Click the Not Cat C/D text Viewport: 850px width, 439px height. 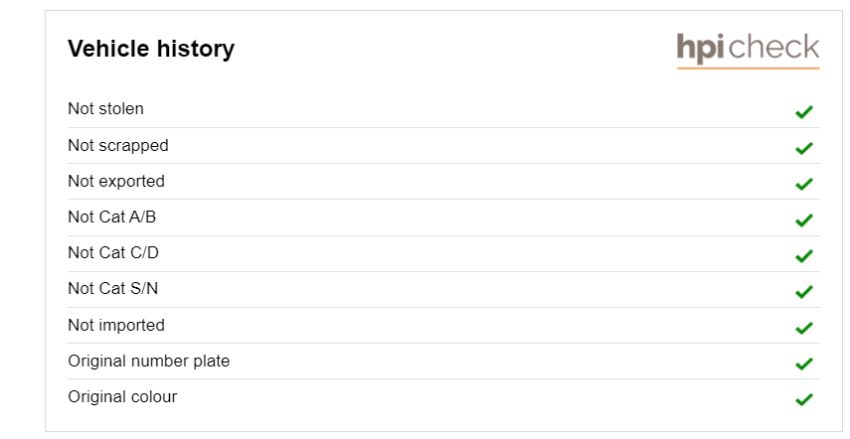(x=113, y=253)
